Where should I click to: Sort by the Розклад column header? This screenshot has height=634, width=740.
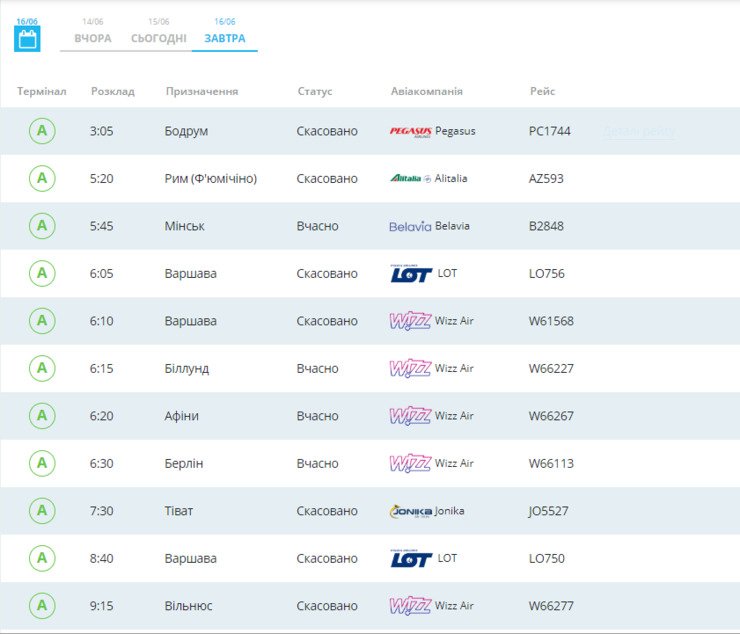[x=112, y=91]
